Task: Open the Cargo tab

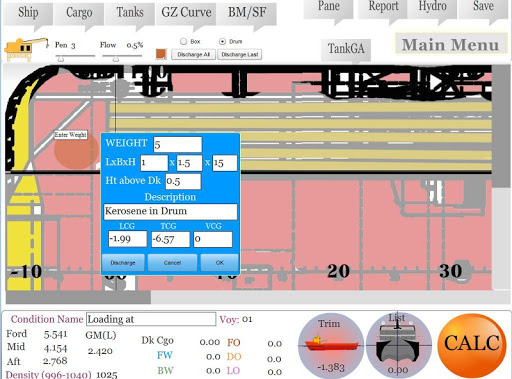Action: click(79, 13)
